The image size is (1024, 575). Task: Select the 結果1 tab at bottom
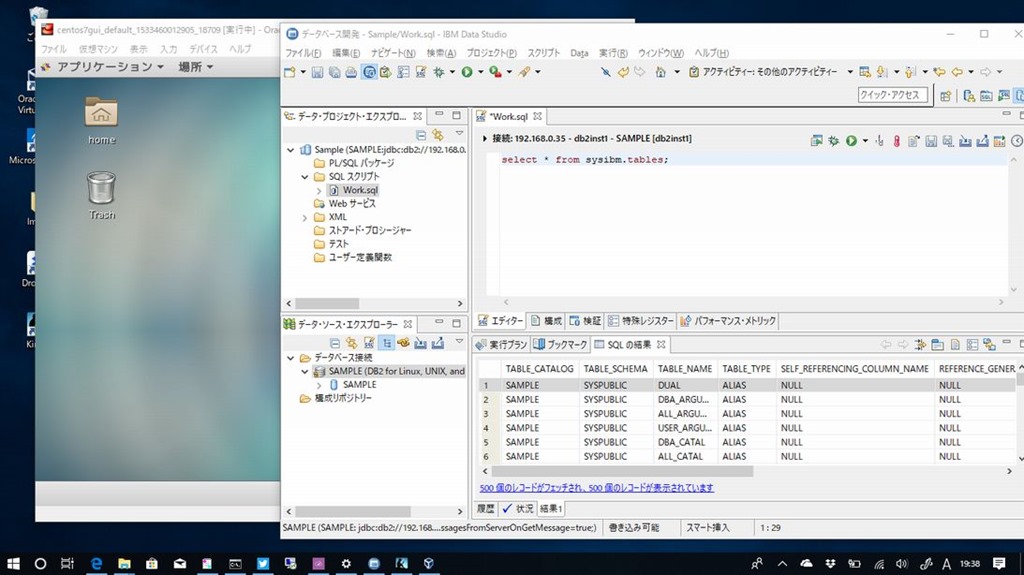(552, 509)
